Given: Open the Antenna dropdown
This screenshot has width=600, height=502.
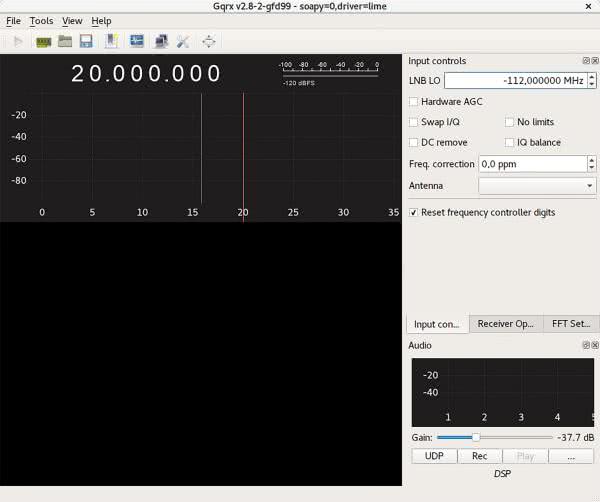Looking at the screenshot, I should click(537, 186).
